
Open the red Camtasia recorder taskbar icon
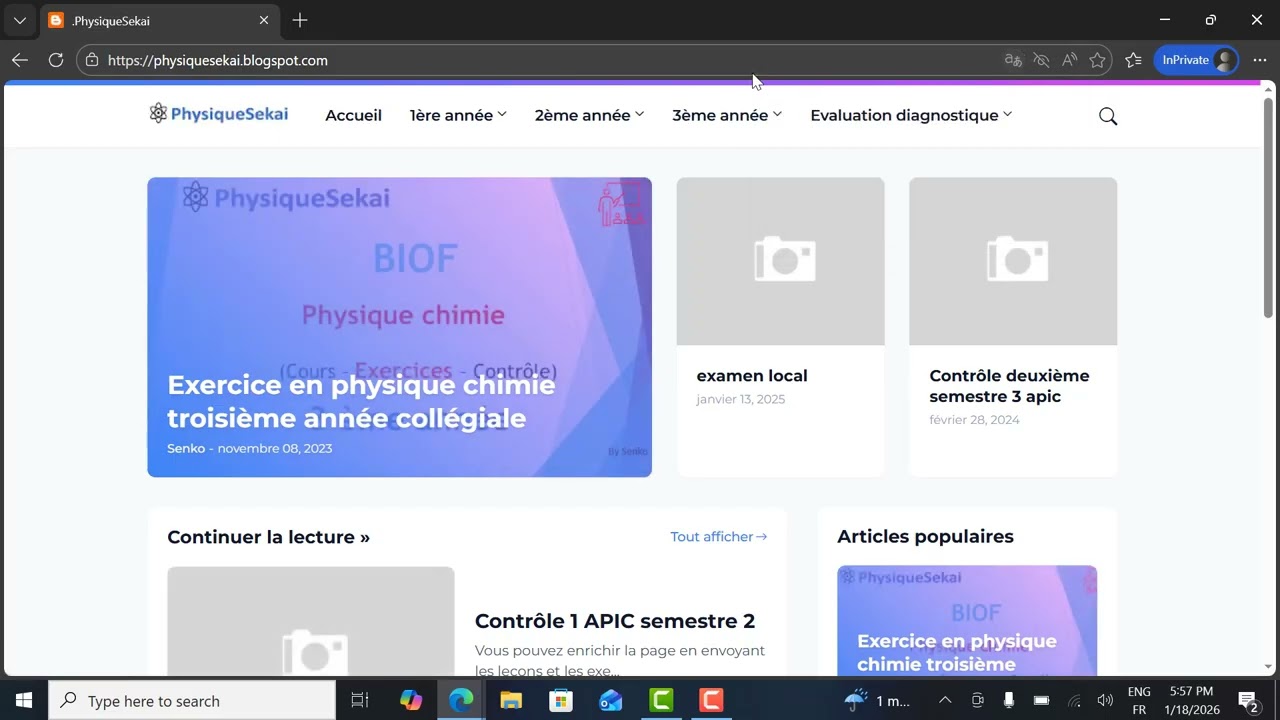711,701
